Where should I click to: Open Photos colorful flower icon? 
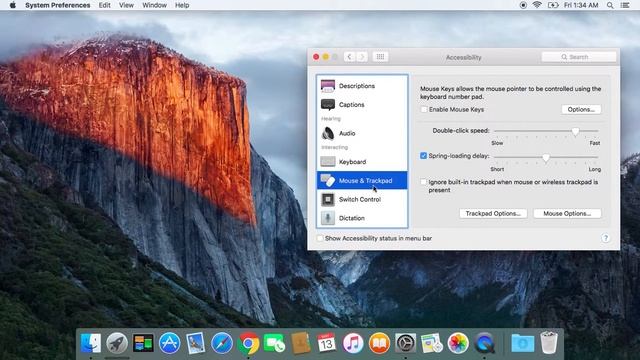click(x=458, y=342)
